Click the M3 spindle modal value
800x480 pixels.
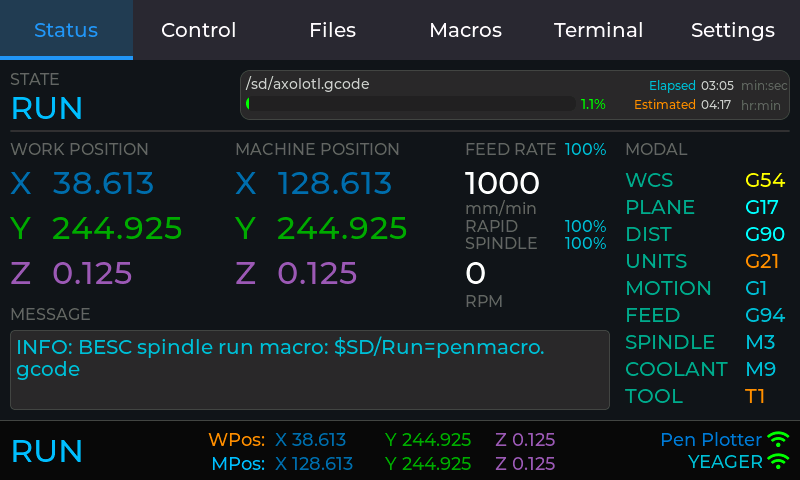coord(760,342)
